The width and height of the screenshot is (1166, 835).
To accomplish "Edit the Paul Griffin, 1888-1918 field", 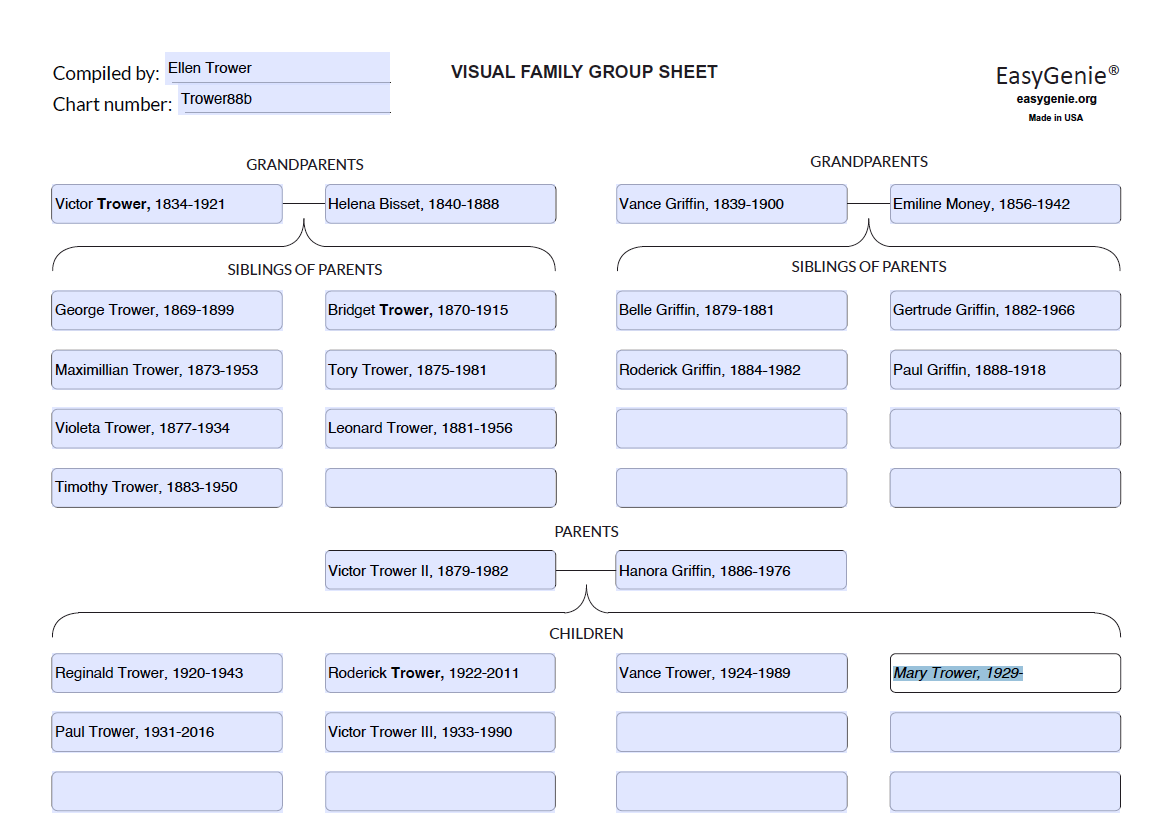I will coord(1004,370).
